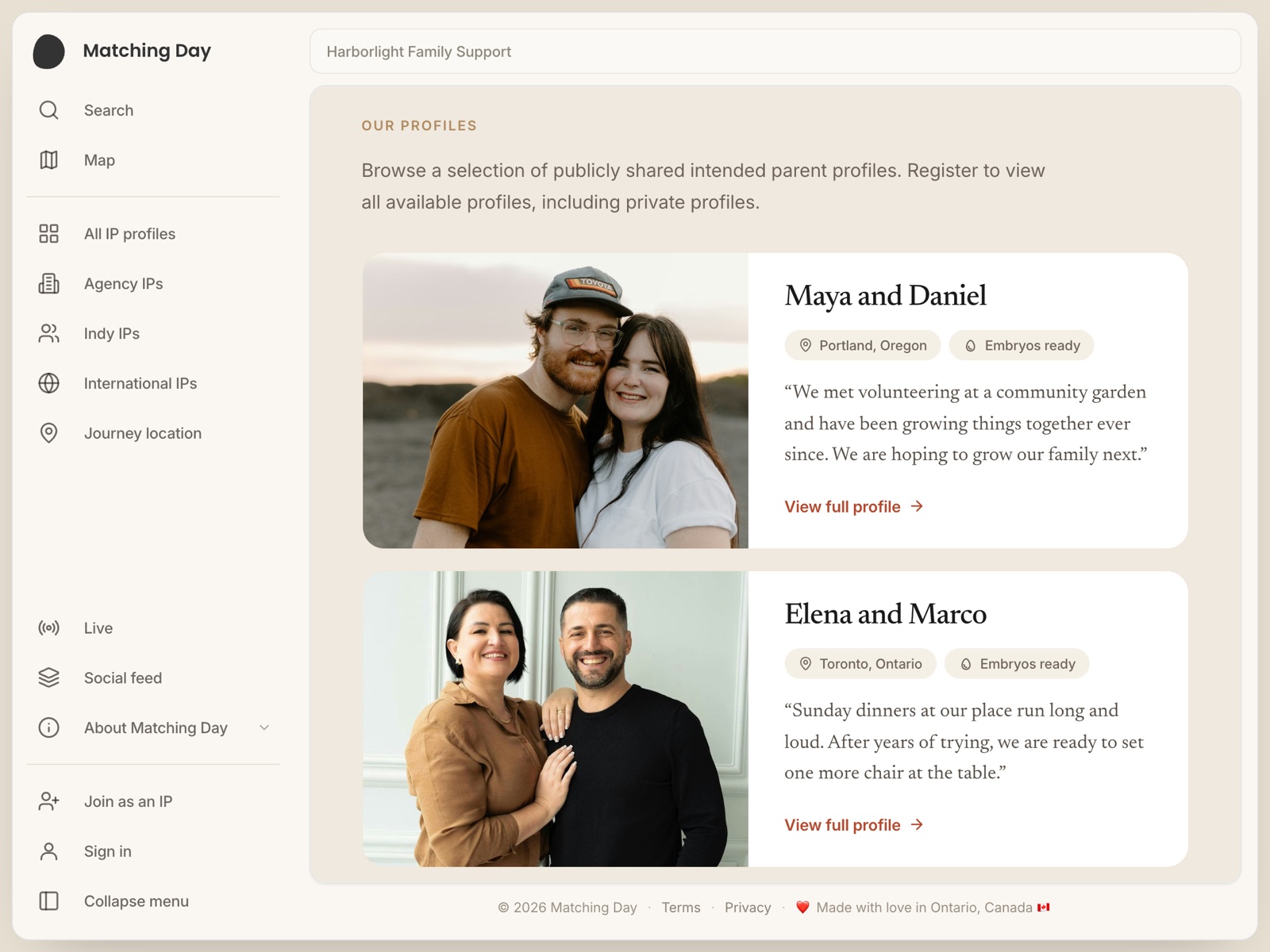Click the Live broadcast icon
This screenshot has height=952, width=1270.
[x=48, y=628]
